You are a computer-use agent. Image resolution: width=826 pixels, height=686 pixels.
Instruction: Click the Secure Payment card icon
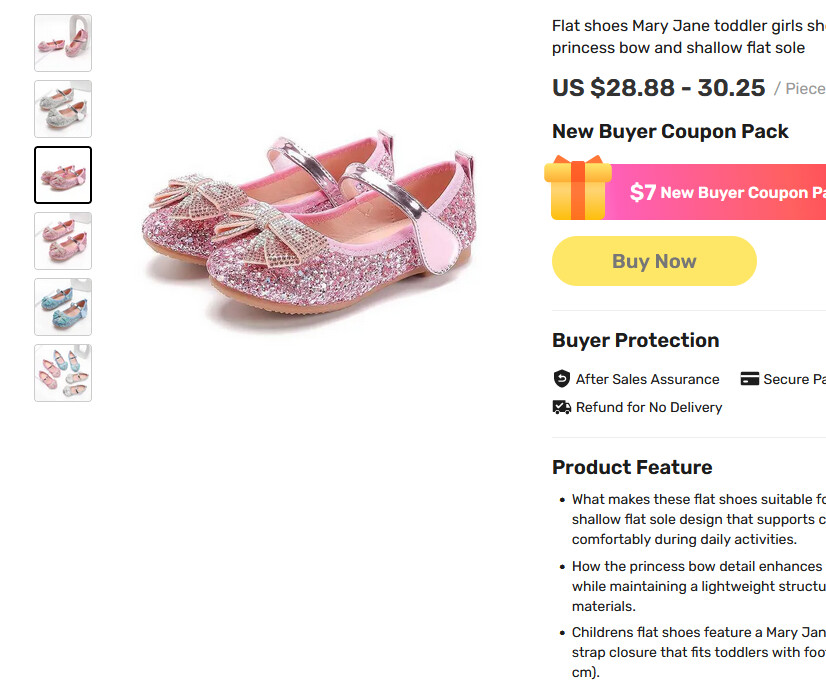pyautogui.click(x=750, y=379)
